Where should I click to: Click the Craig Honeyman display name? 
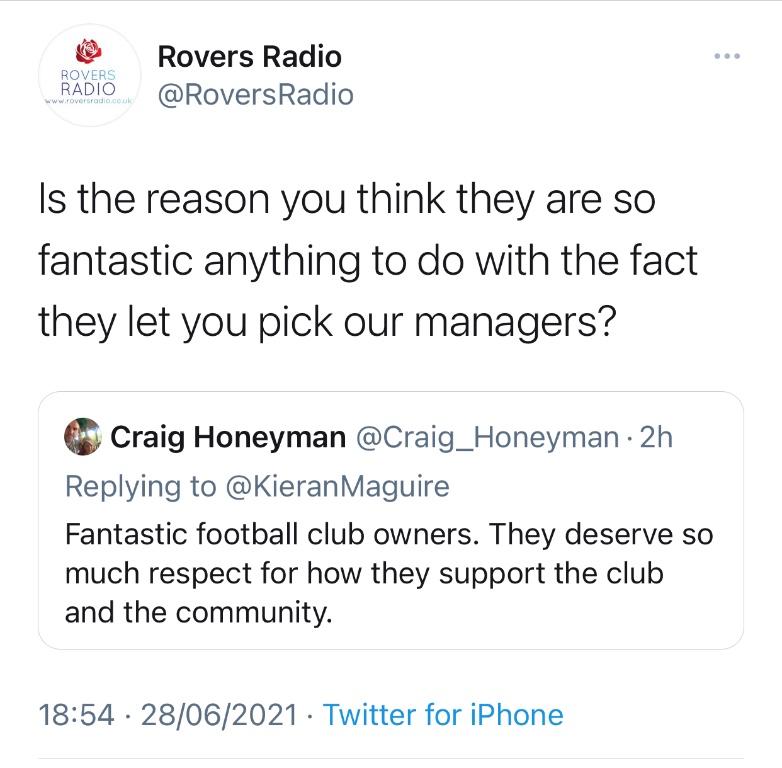[228, 437]
